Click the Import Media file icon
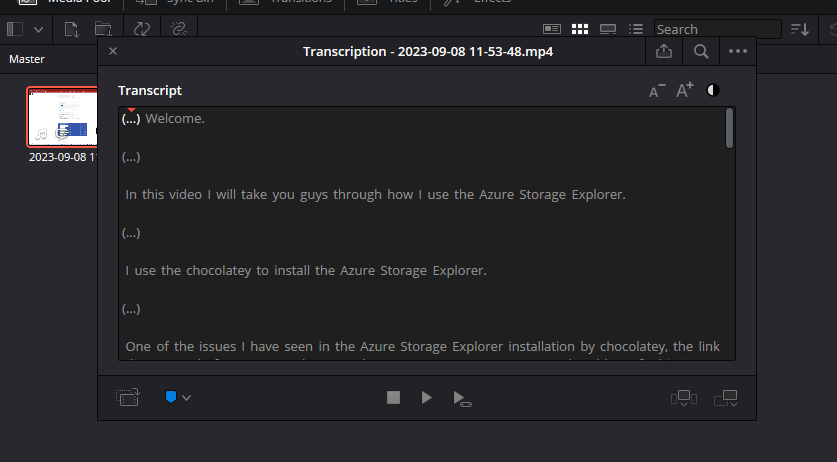The image size is (837, 462). click(x=72, y=29)
